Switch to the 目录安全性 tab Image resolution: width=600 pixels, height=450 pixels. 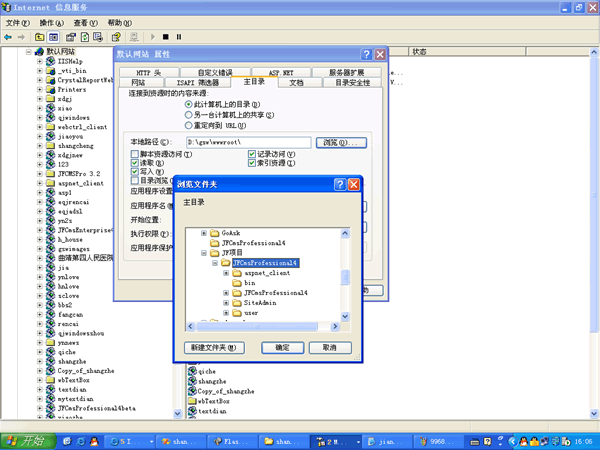click(352, 82)
